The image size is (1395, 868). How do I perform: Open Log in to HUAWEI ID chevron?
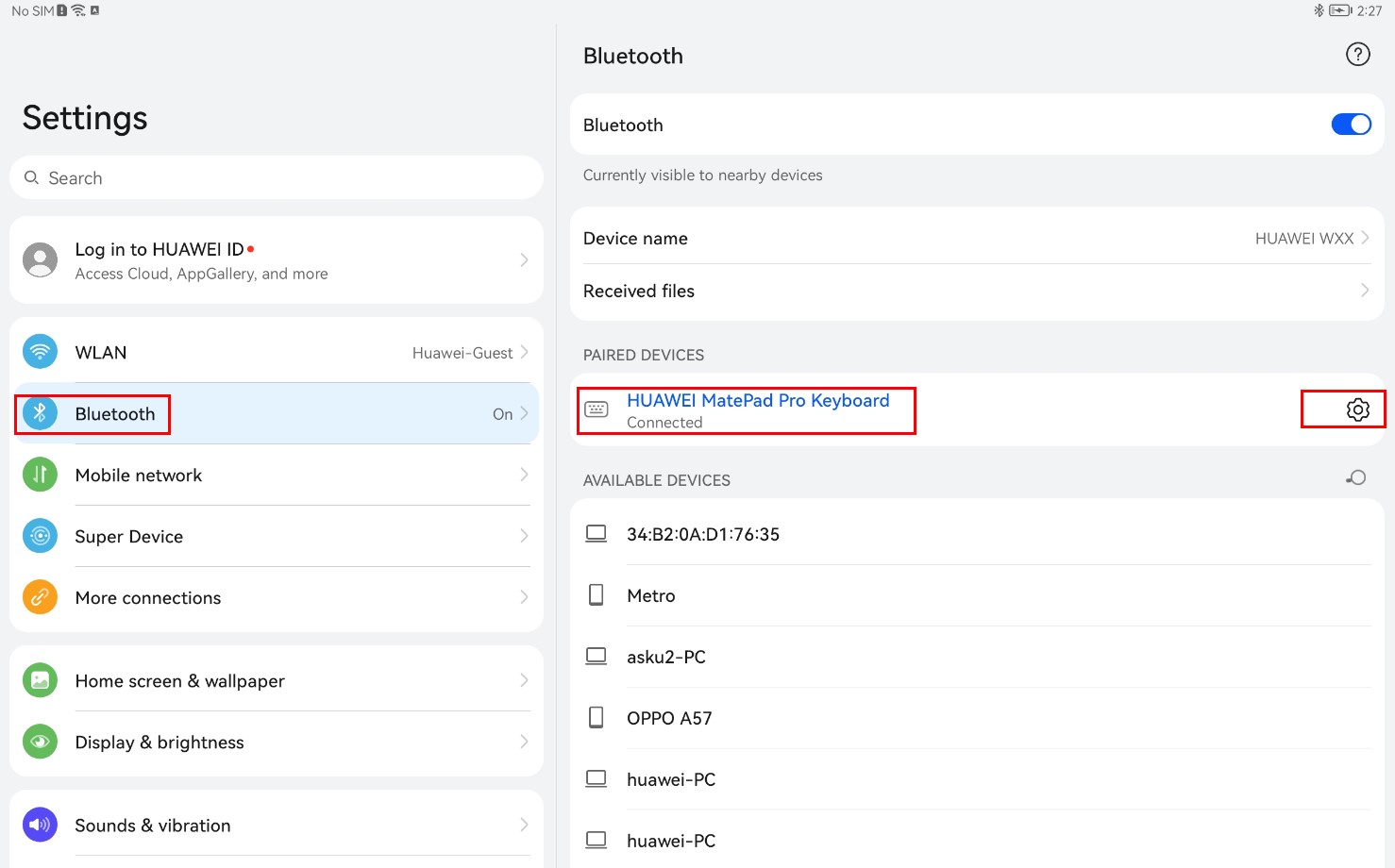pos(524,259)
